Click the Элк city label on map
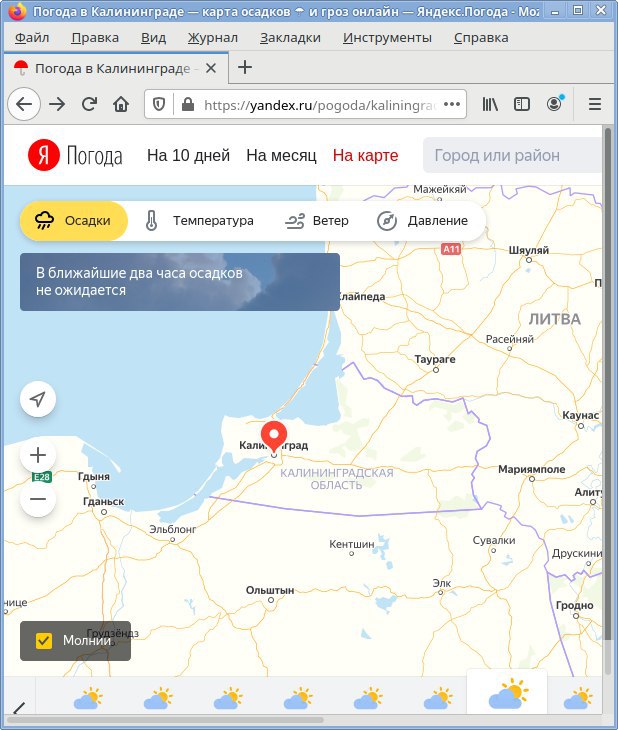 (x=441, y=583)
